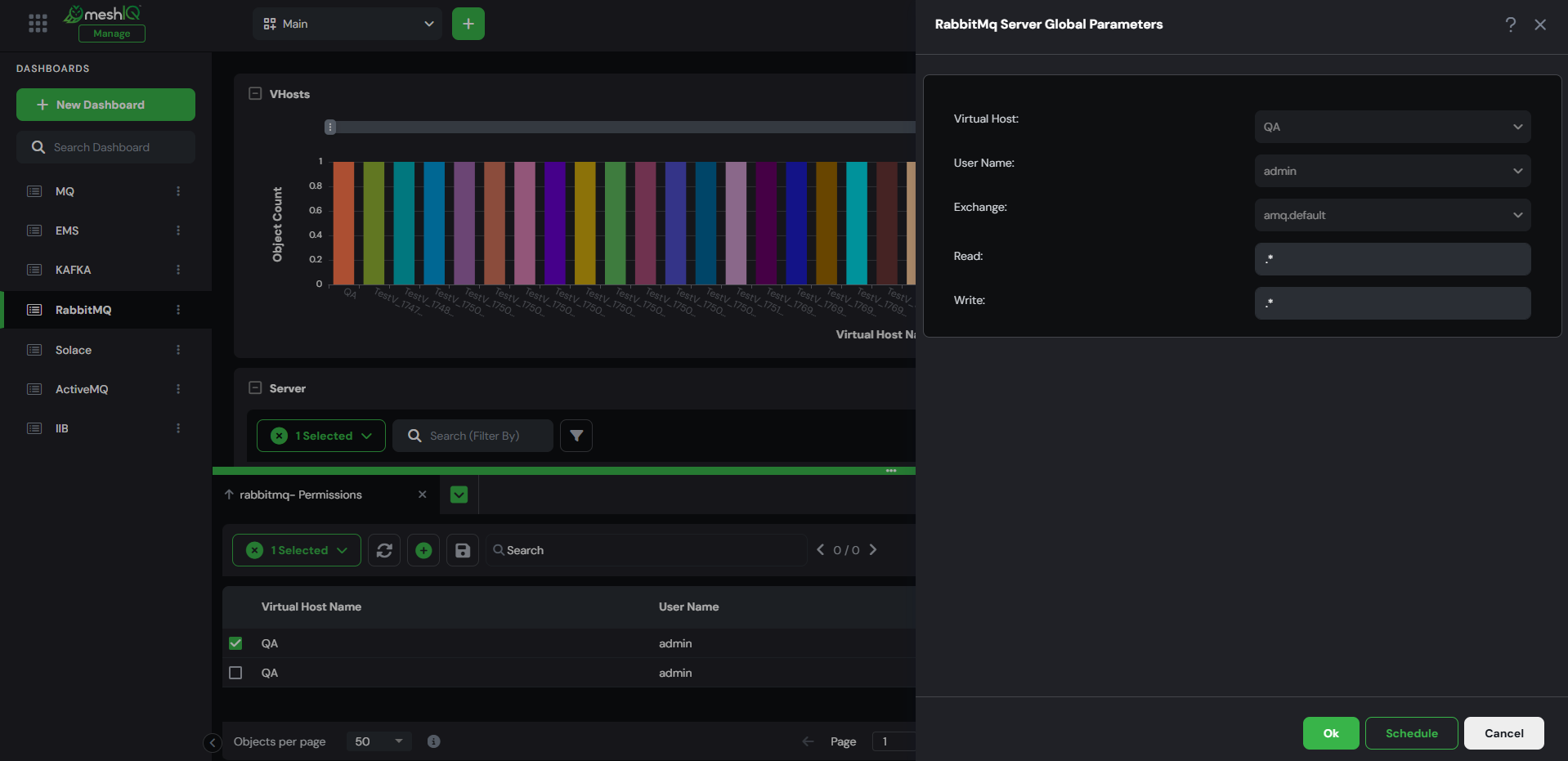This screenshot has height=761, width=1568.
Task: Go to the previous page arrow
Action: pyautogui.click(x=808, y=741)
